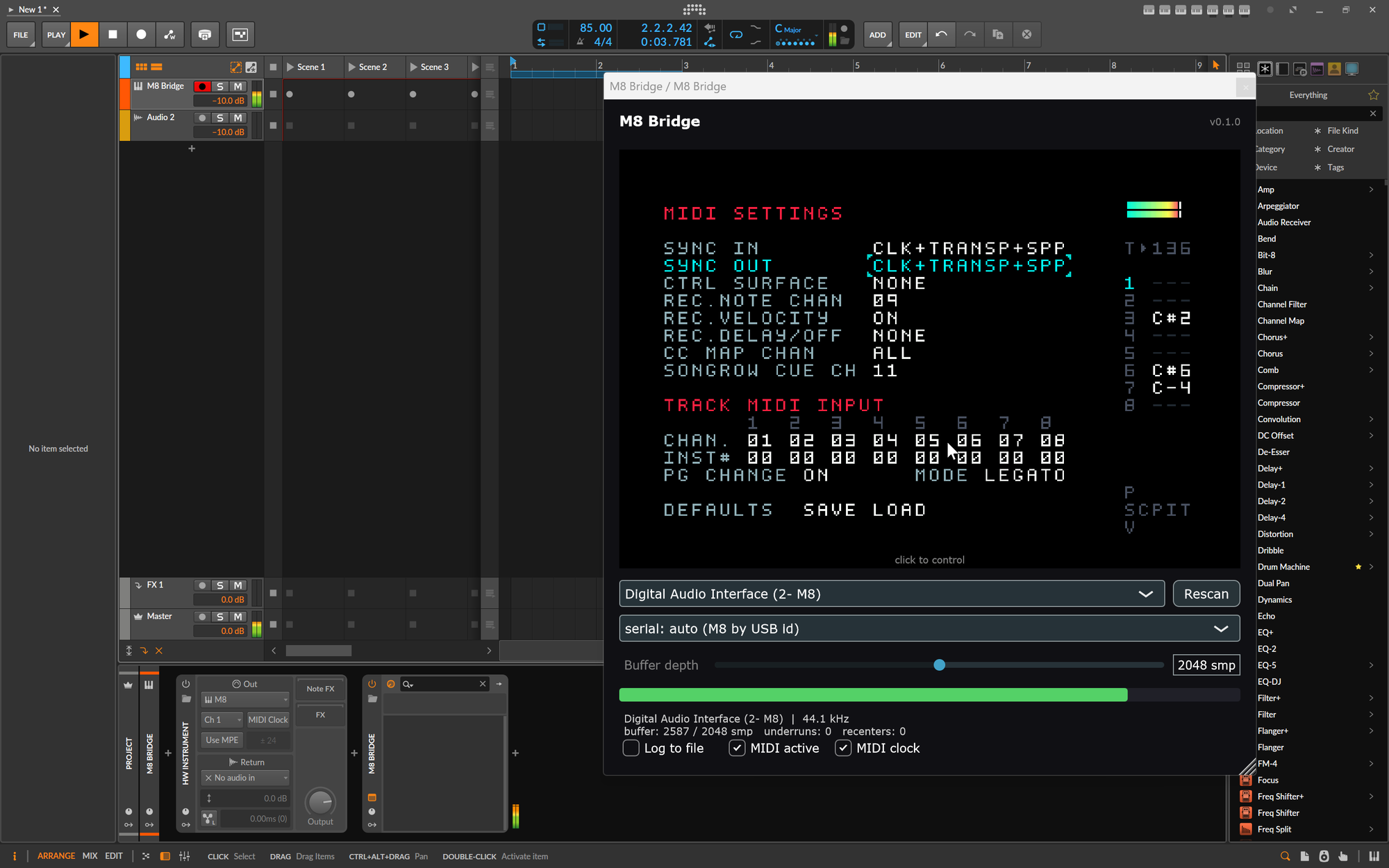
Task: Open the serial port dropdown in M8 Bridge
Action: click(929, 628)
